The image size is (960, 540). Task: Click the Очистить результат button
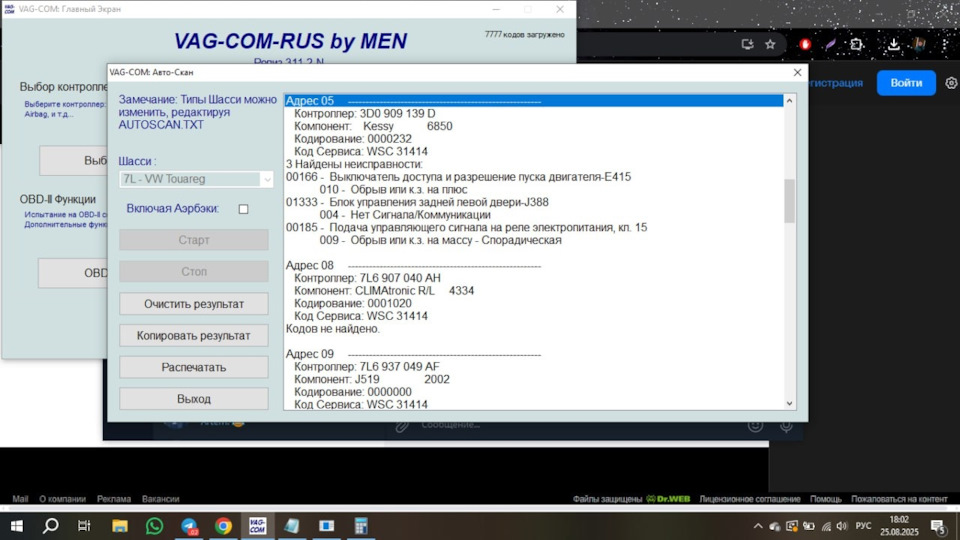click(193, 304)
